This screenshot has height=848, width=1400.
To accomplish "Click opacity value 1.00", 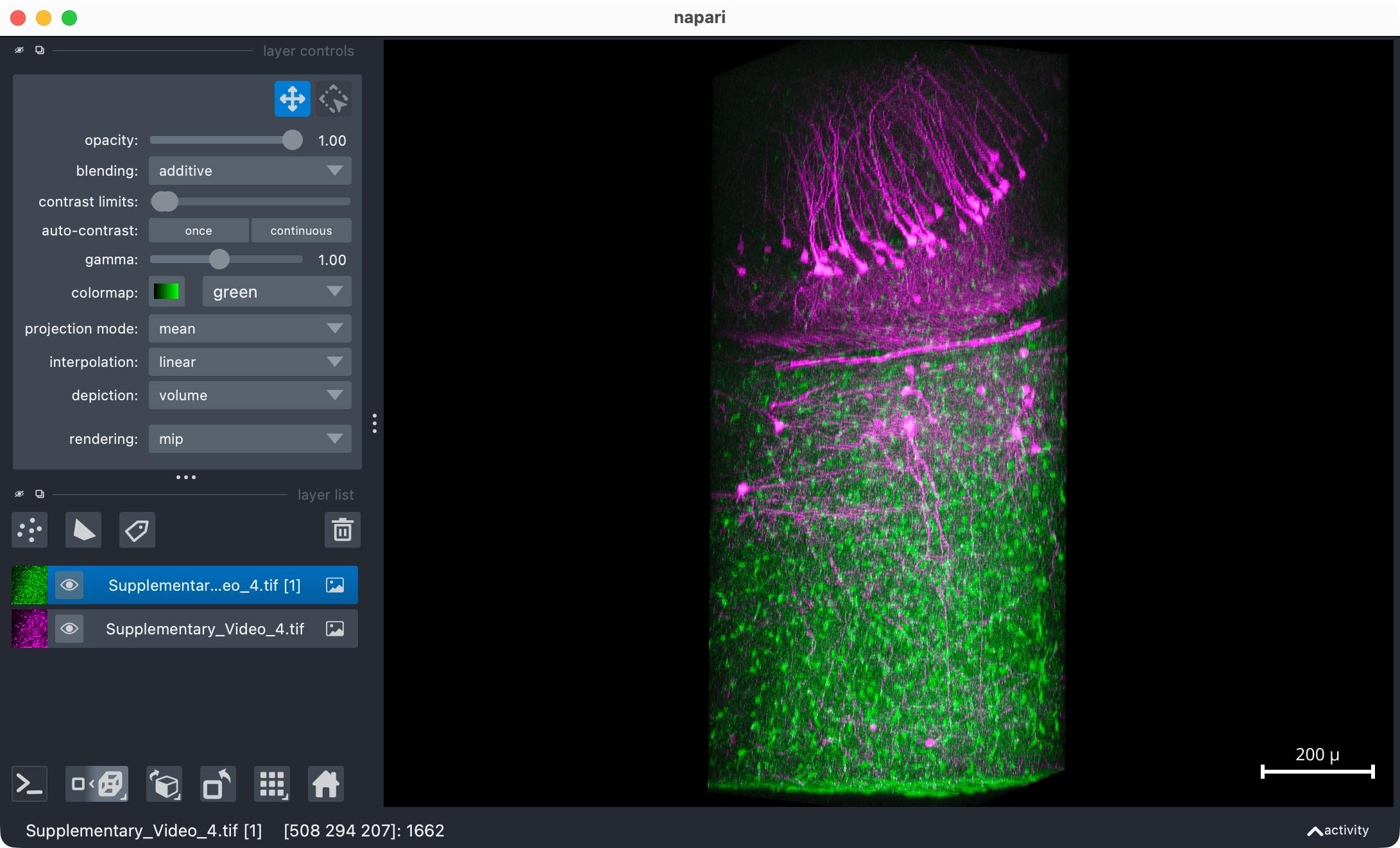I will pos(332,140).
